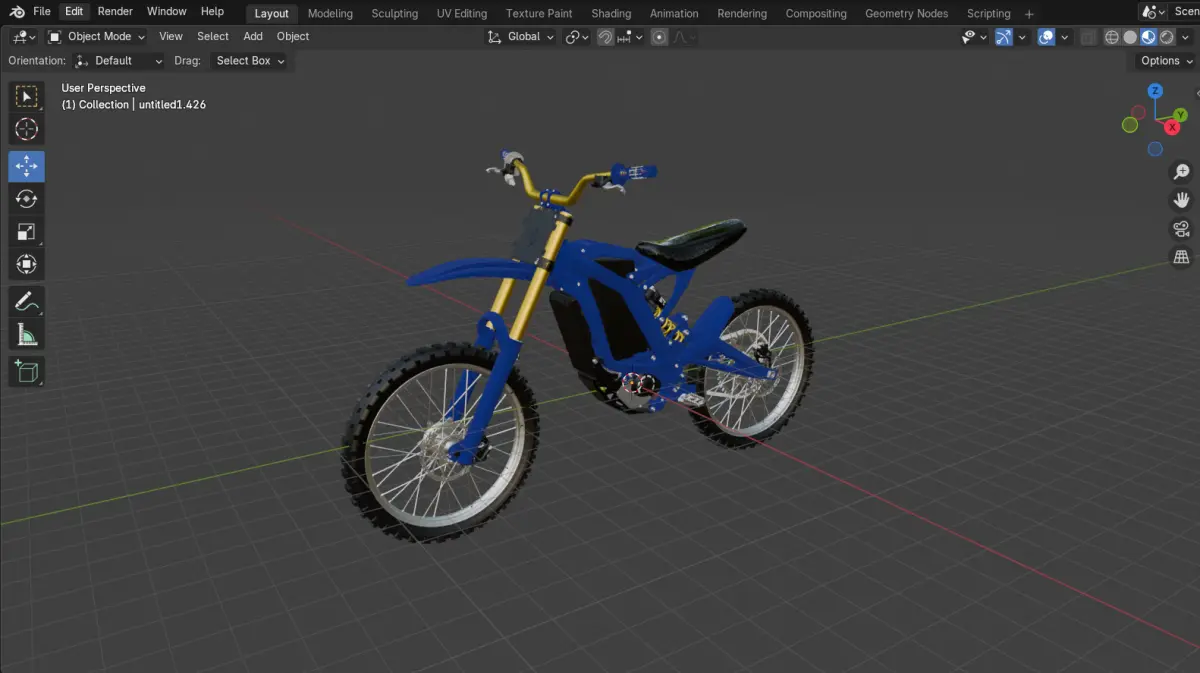Image resolution: width=1200 pixels, height=673 pixels.
Task: Click the transform pivot point link icon
Action: point(577,37)
